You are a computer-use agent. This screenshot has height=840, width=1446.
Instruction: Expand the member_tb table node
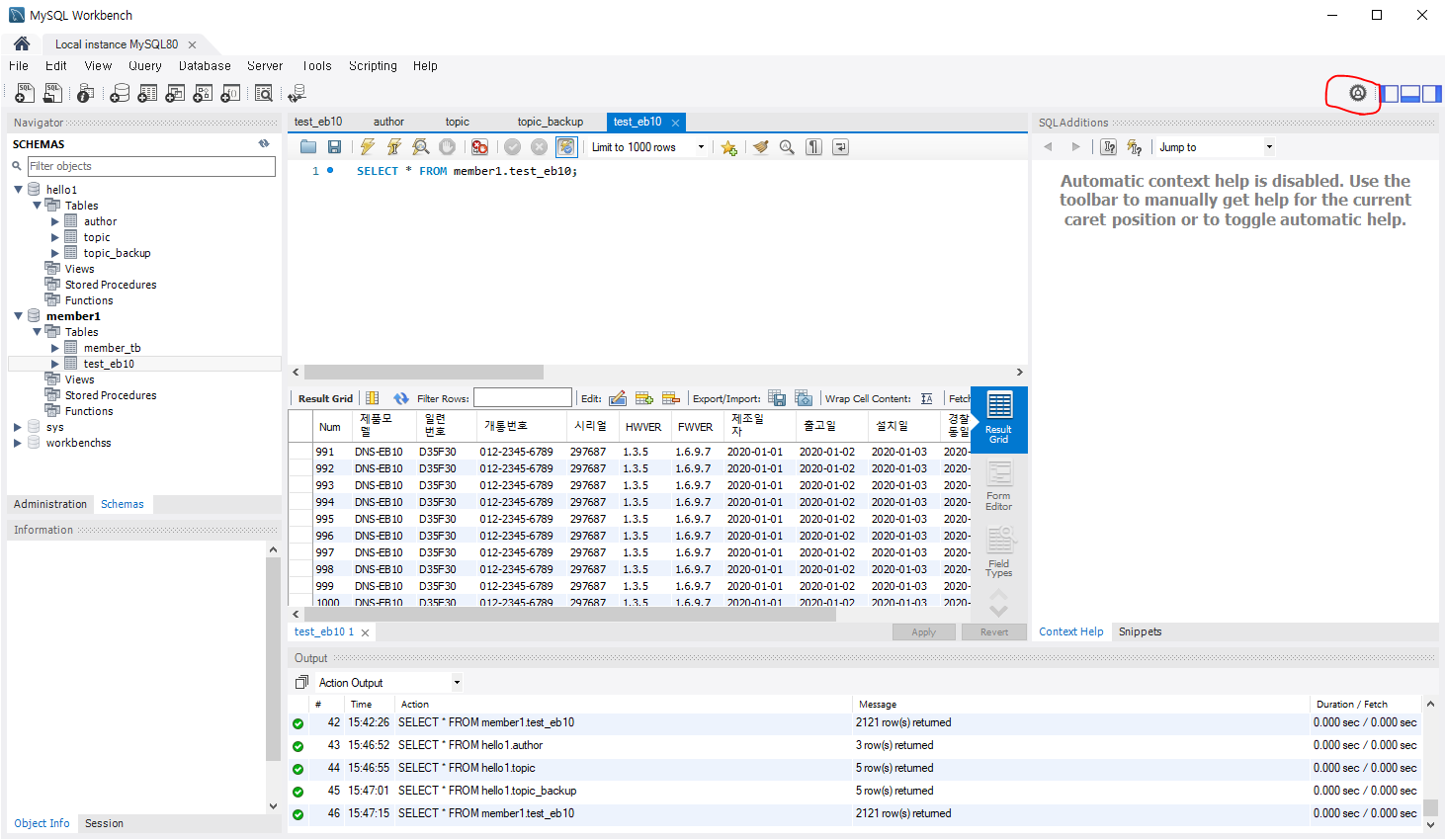(x=55, y=348)
